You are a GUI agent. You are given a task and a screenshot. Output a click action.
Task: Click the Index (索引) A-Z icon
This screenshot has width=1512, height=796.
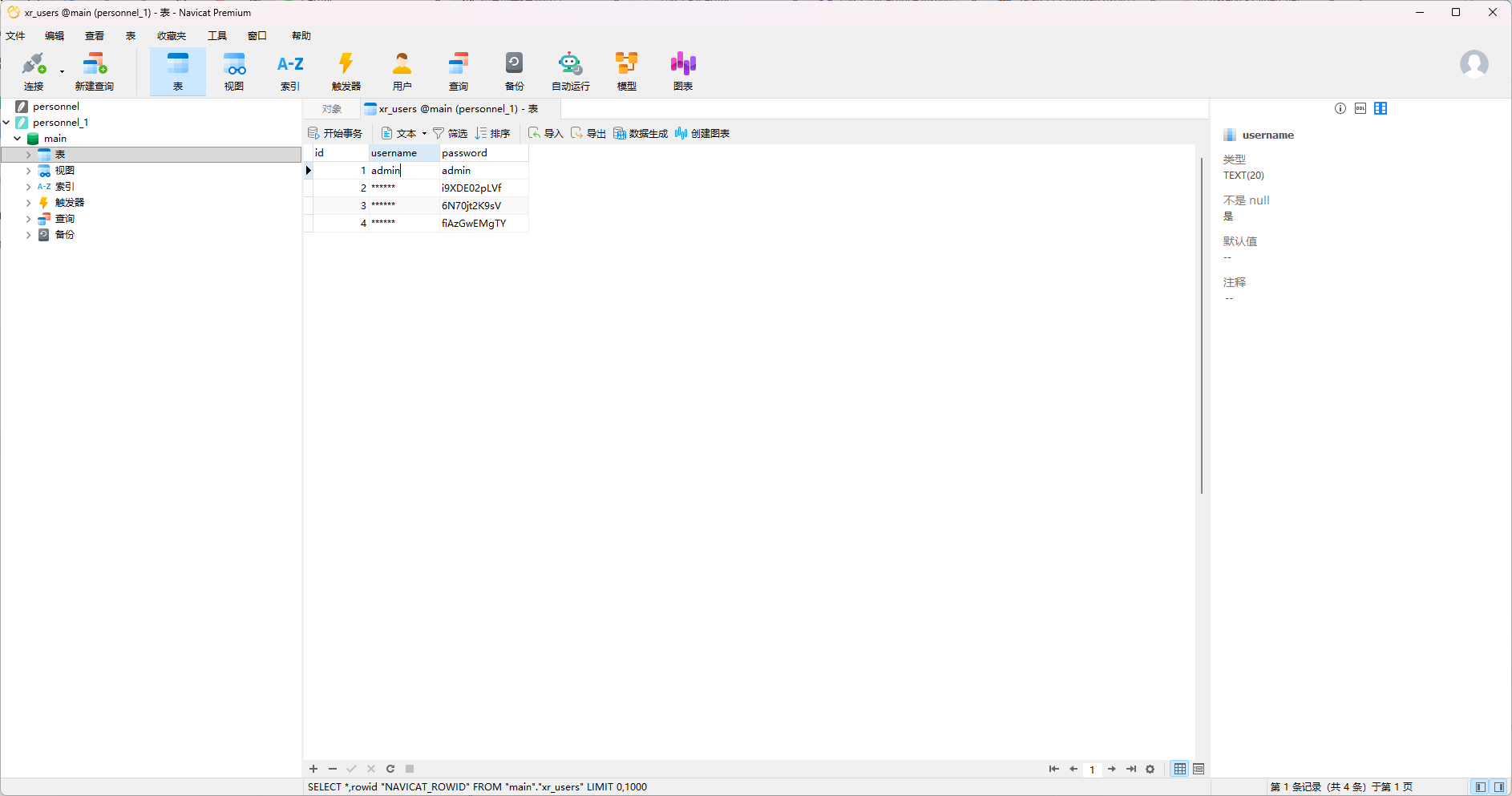click(x=289, y=71)
